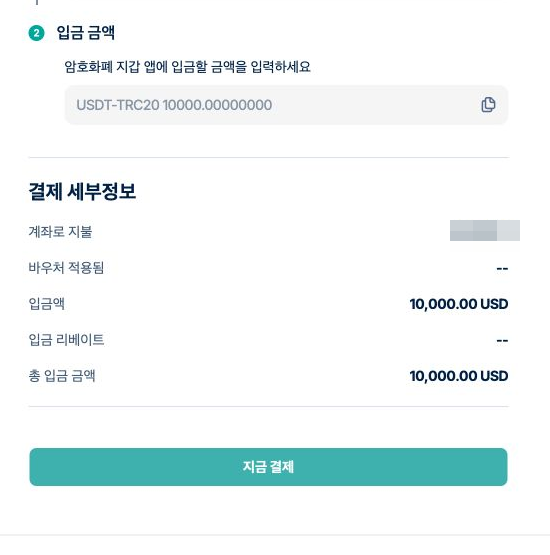550x555 pixels.
Task: Click the 10,000.00 USD value beside 입금액
Action: click(459, 304)
